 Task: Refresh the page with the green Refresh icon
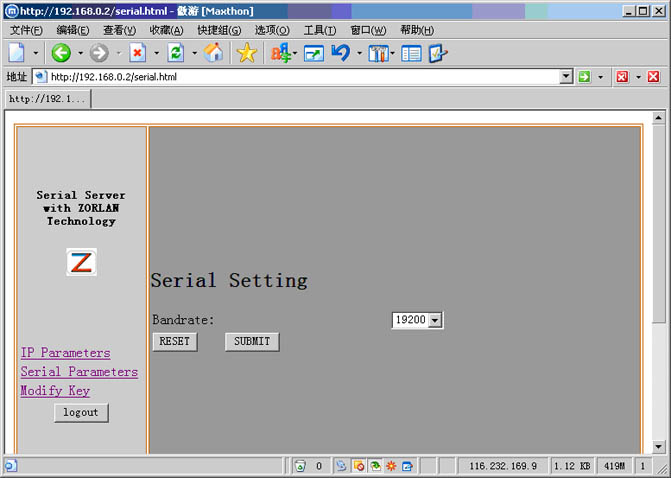click(x=175, y=53)
